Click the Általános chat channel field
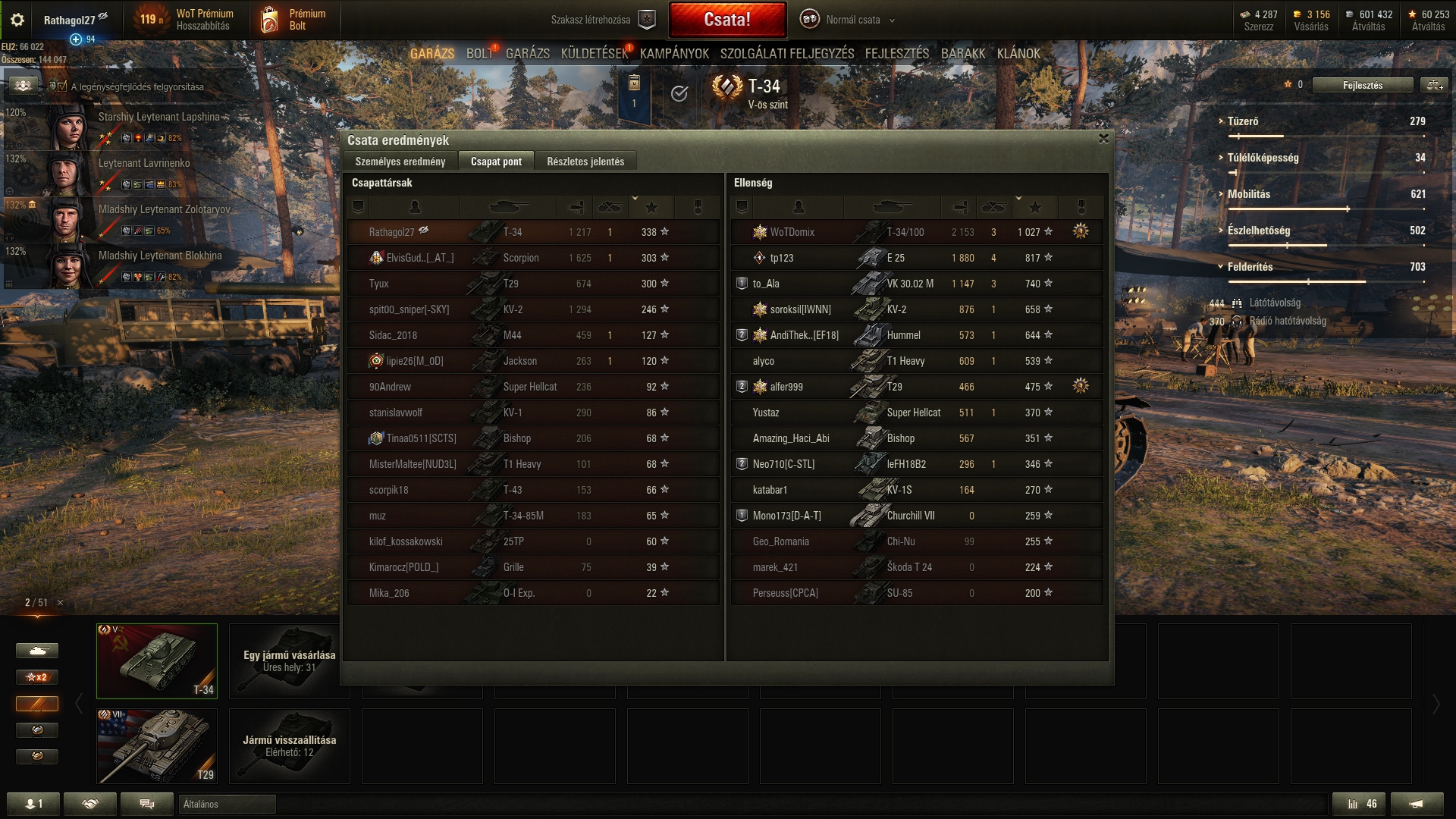This screenshot has height=819, width=1456. [227, 804]
